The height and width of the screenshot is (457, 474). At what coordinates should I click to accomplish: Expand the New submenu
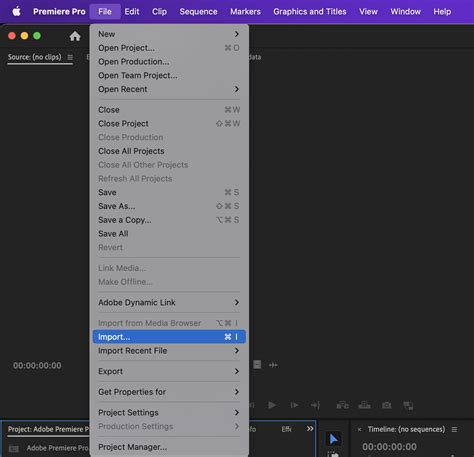click(169, 34)
